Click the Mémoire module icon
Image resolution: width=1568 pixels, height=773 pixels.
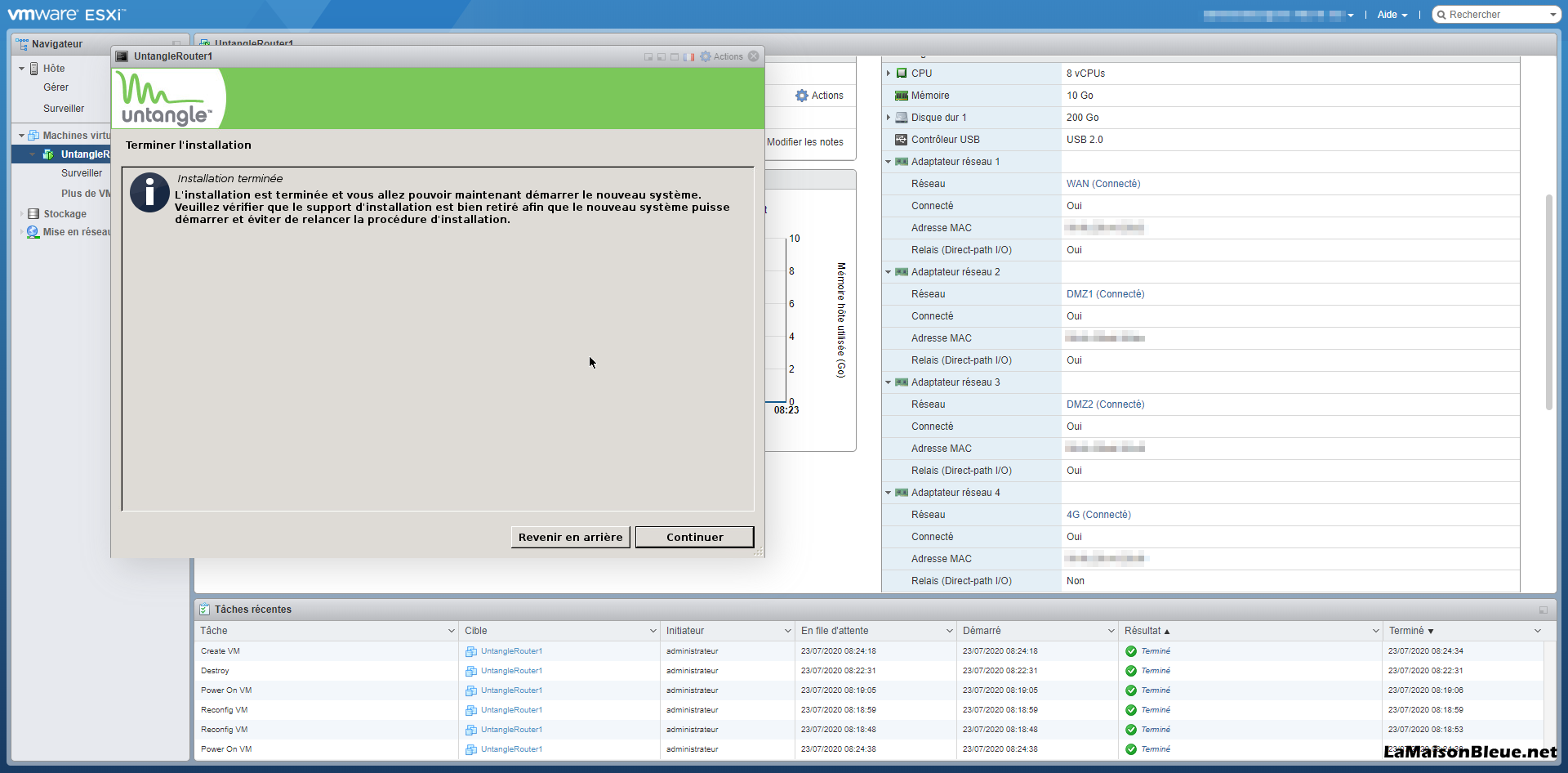tap(902, 96)
